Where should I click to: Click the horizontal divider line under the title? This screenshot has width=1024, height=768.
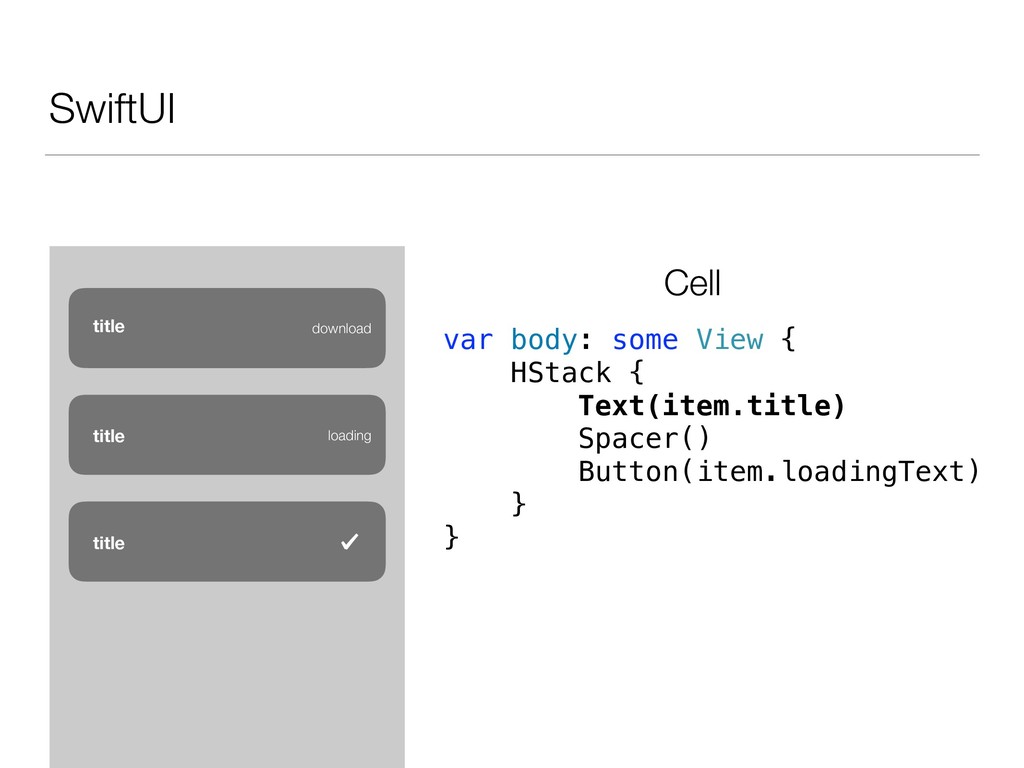512,155
